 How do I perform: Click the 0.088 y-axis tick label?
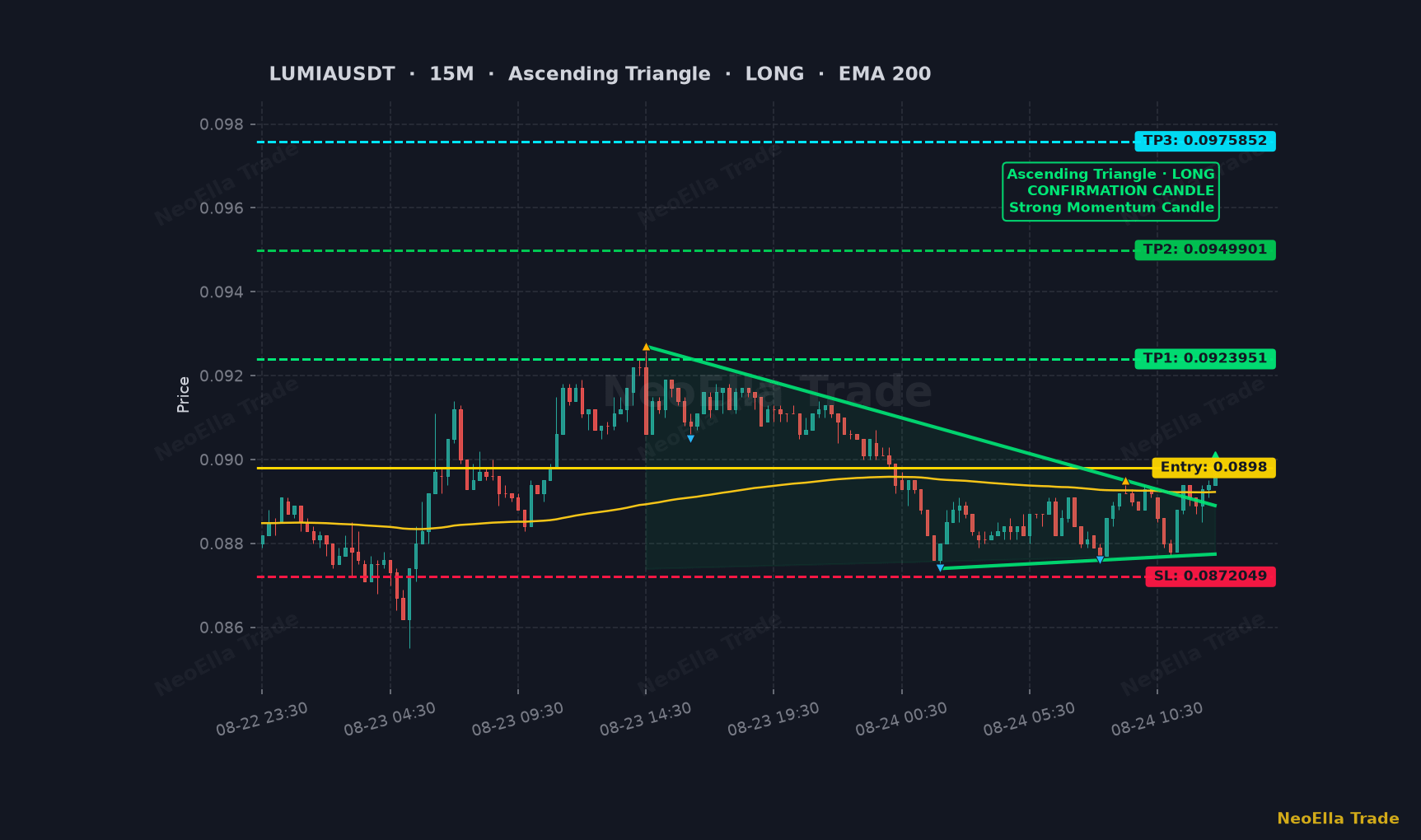222,544
